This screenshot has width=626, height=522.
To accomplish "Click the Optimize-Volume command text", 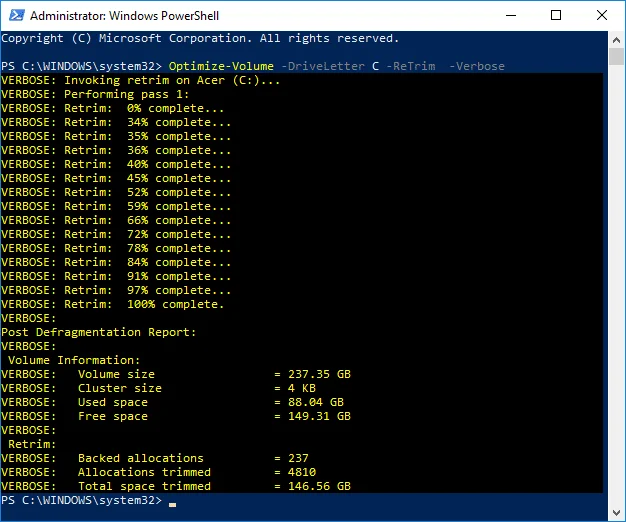I will [x=221, y=66].
